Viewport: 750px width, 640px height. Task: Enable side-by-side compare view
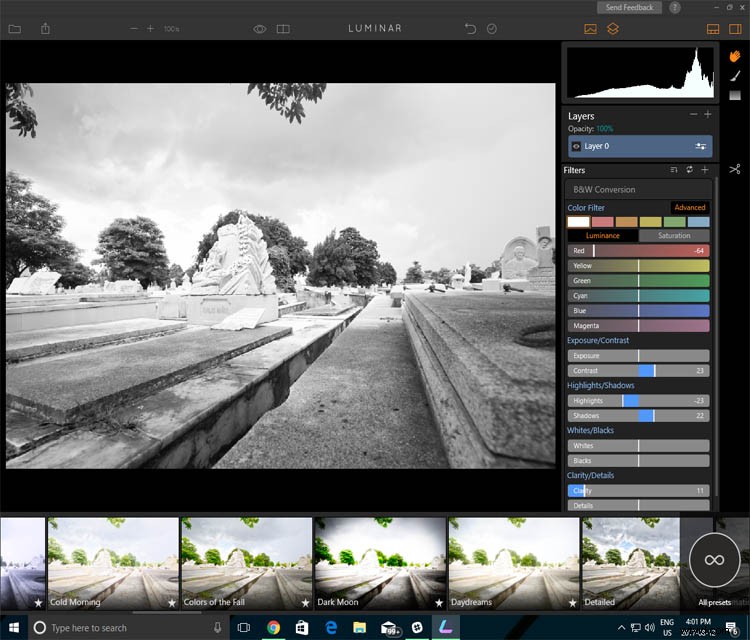click(x=283, y=29)
